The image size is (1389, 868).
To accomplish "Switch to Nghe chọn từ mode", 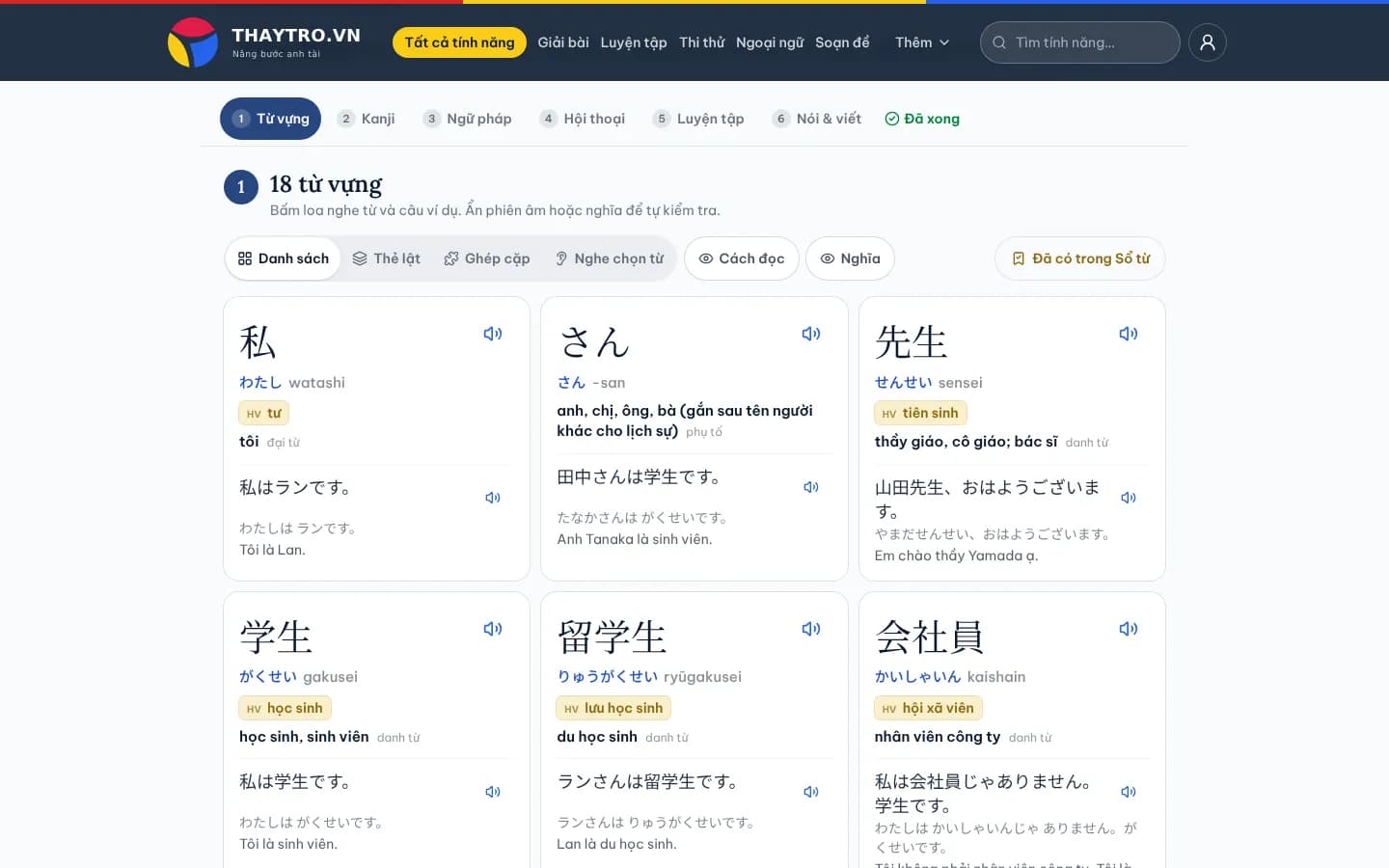I will coord(610,258).
